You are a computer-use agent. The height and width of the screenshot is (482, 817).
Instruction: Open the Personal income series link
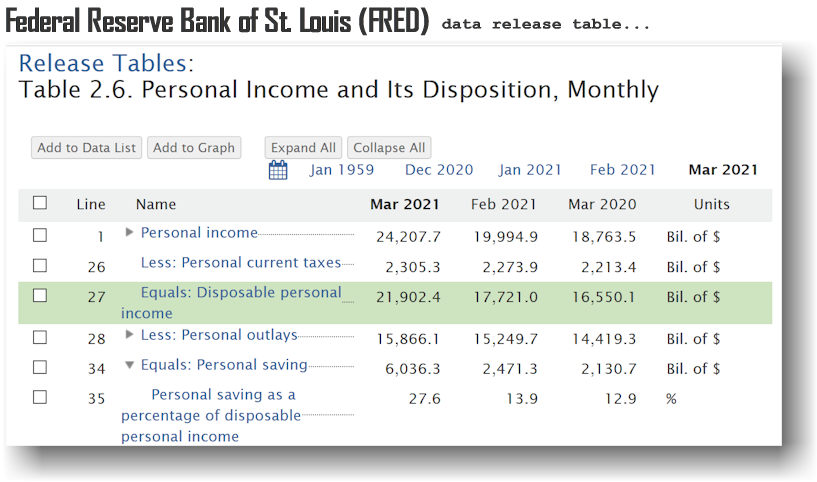click(199, 232)
